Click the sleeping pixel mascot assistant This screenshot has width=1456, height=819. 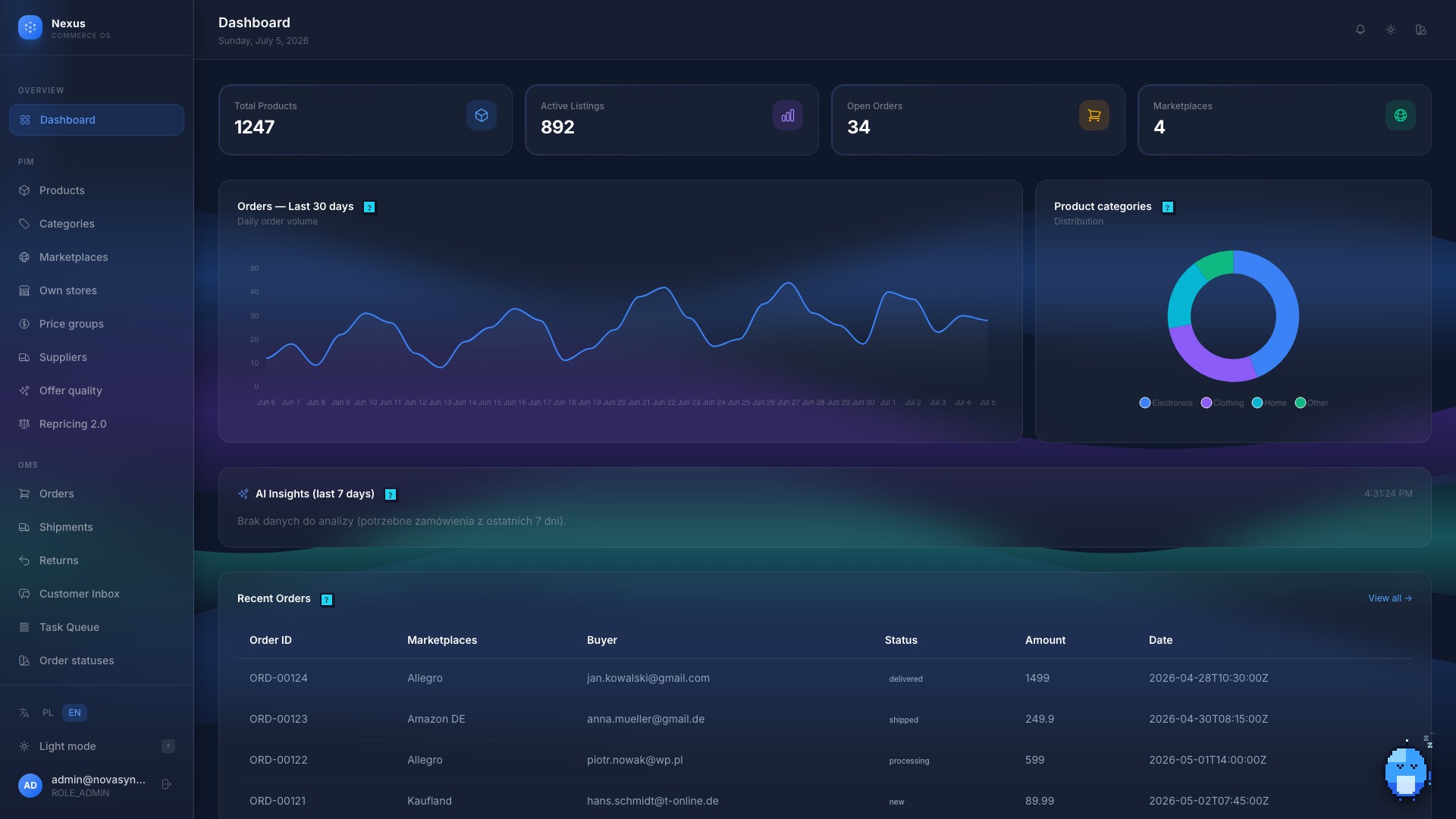coord(1407,769)
